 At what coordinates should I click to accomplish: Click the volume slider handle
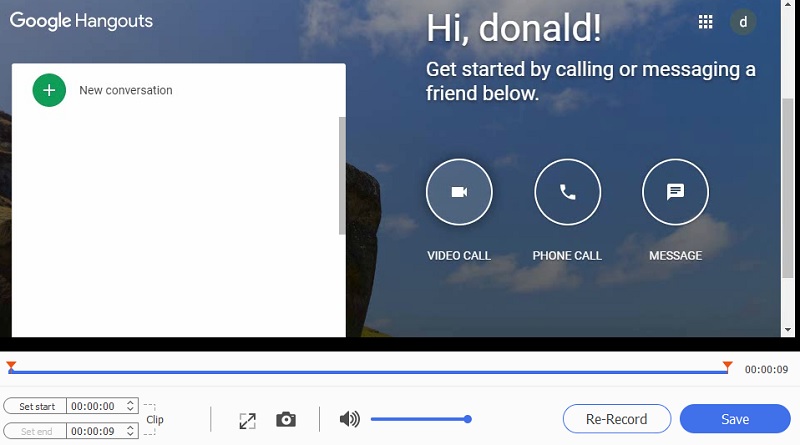tap(467, 419)
